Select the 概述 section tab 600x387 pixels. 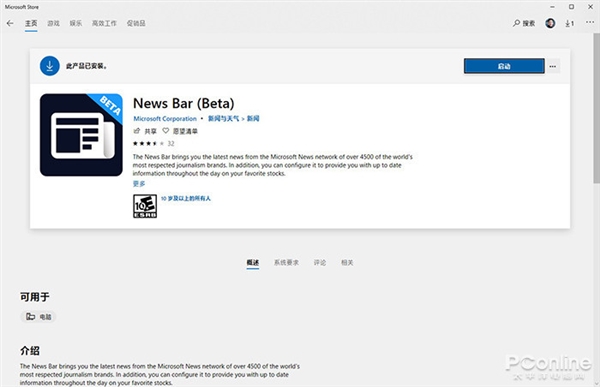pyautogui.click(x=253, y=263)
